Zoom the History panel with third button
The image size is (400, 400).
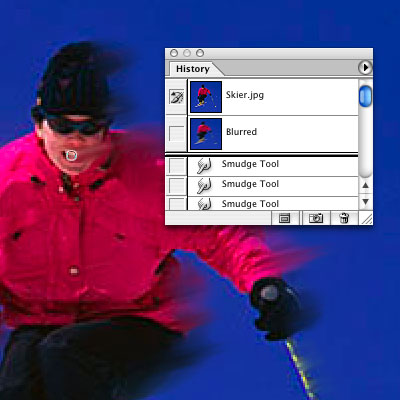coord(200,53)
